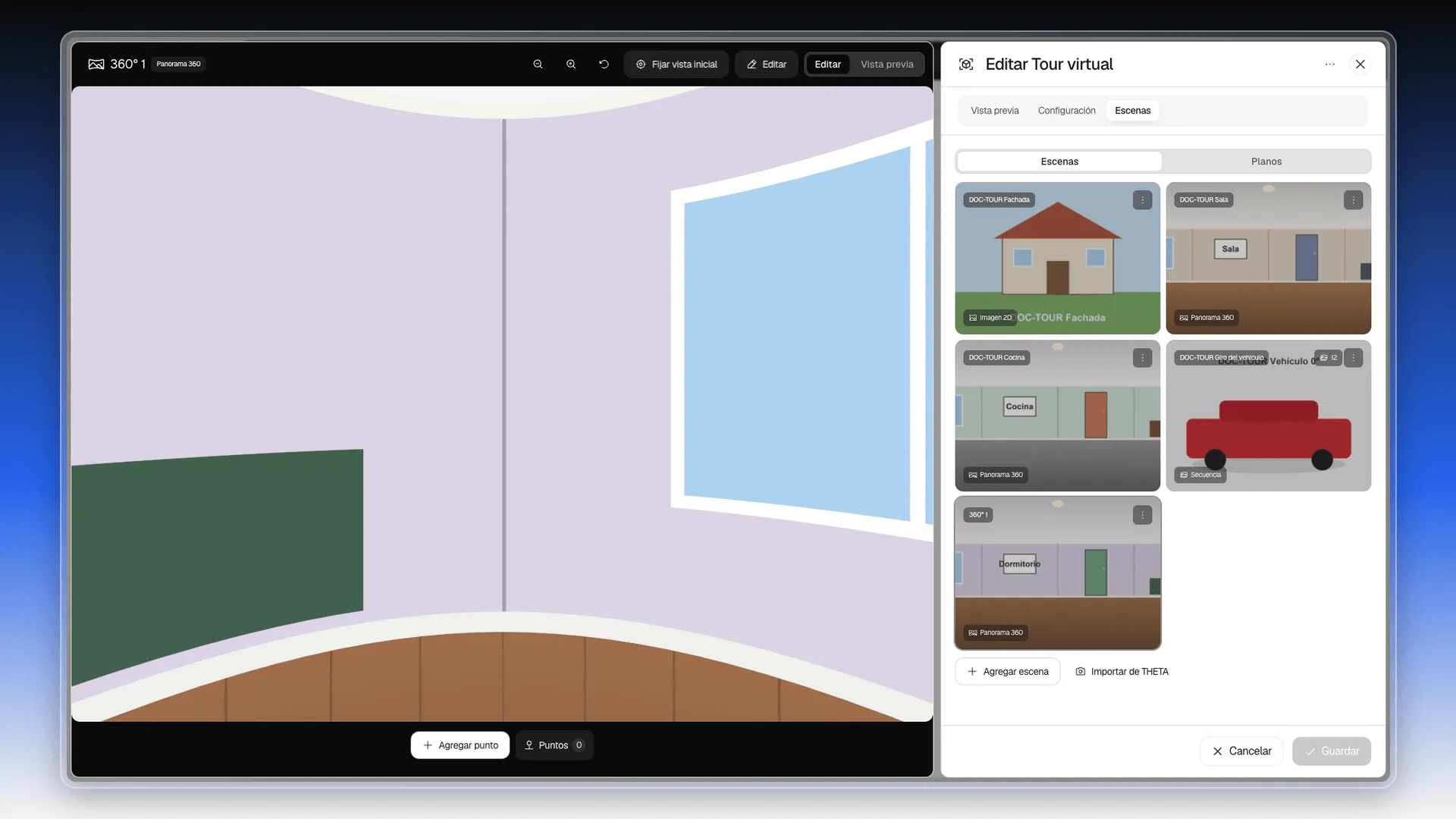Open menu for DOC-TOUR Cocina scene
This screenshot has height=819, width=1456.
point(1142,358)
